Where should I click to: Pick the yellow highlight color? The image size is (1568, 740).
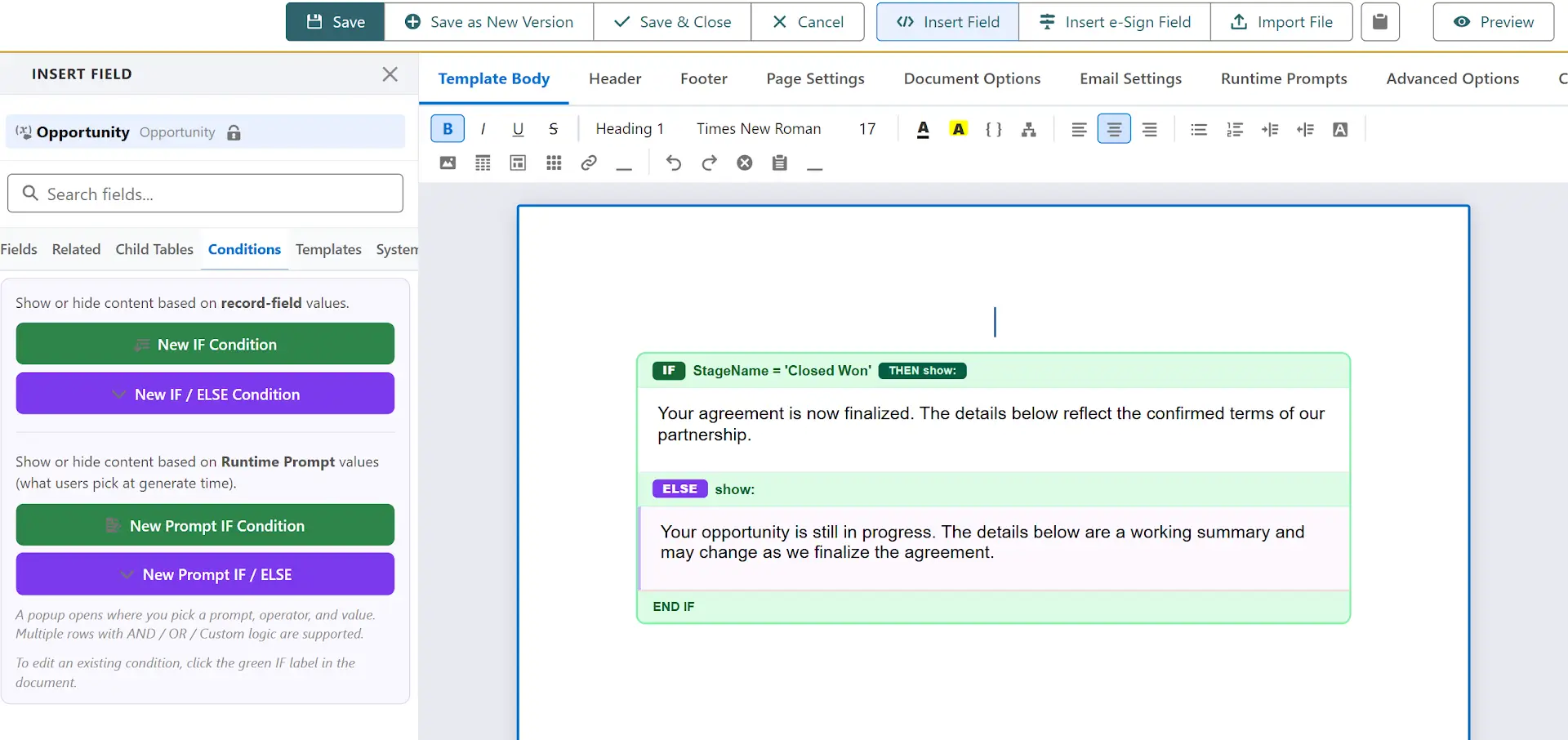(959, 129)
